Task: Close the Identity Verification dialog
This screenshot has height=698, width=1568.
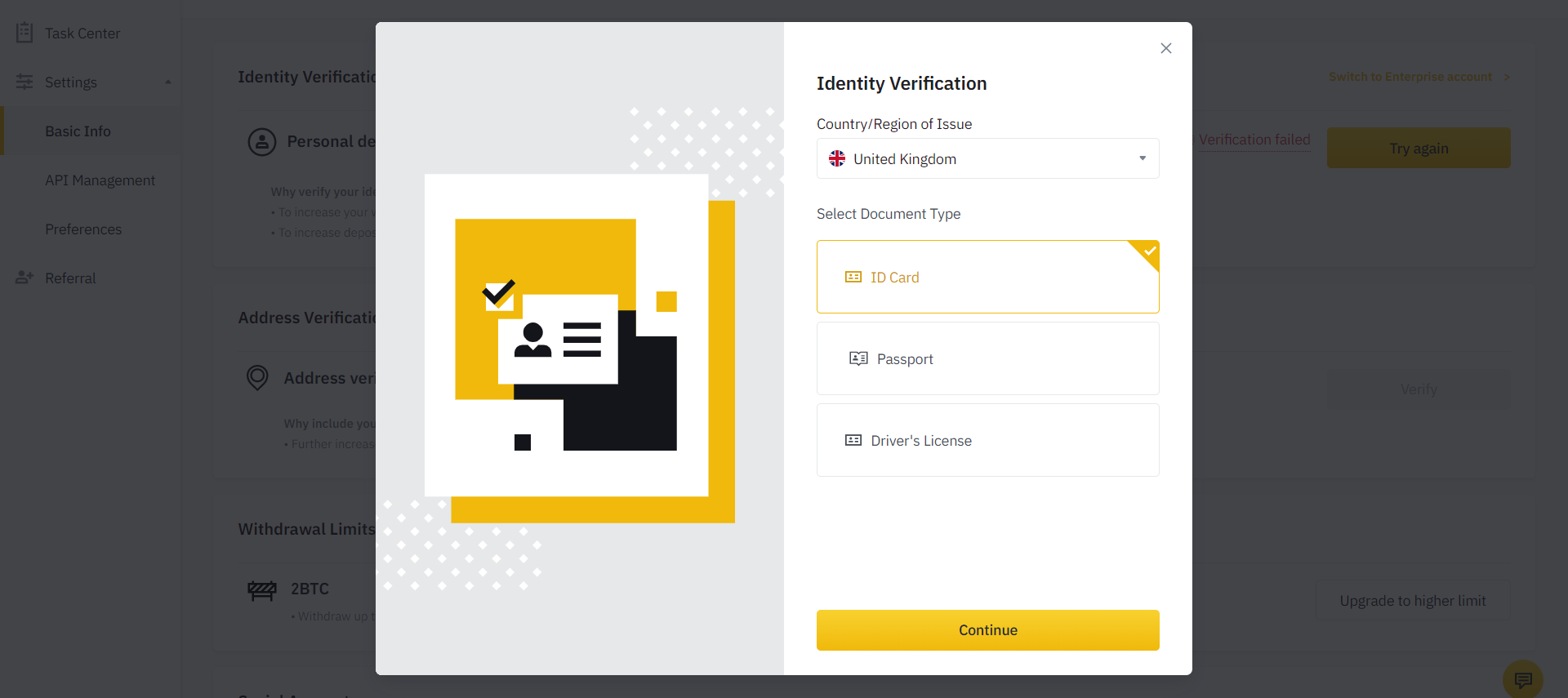Action: tap(1166, 48)
